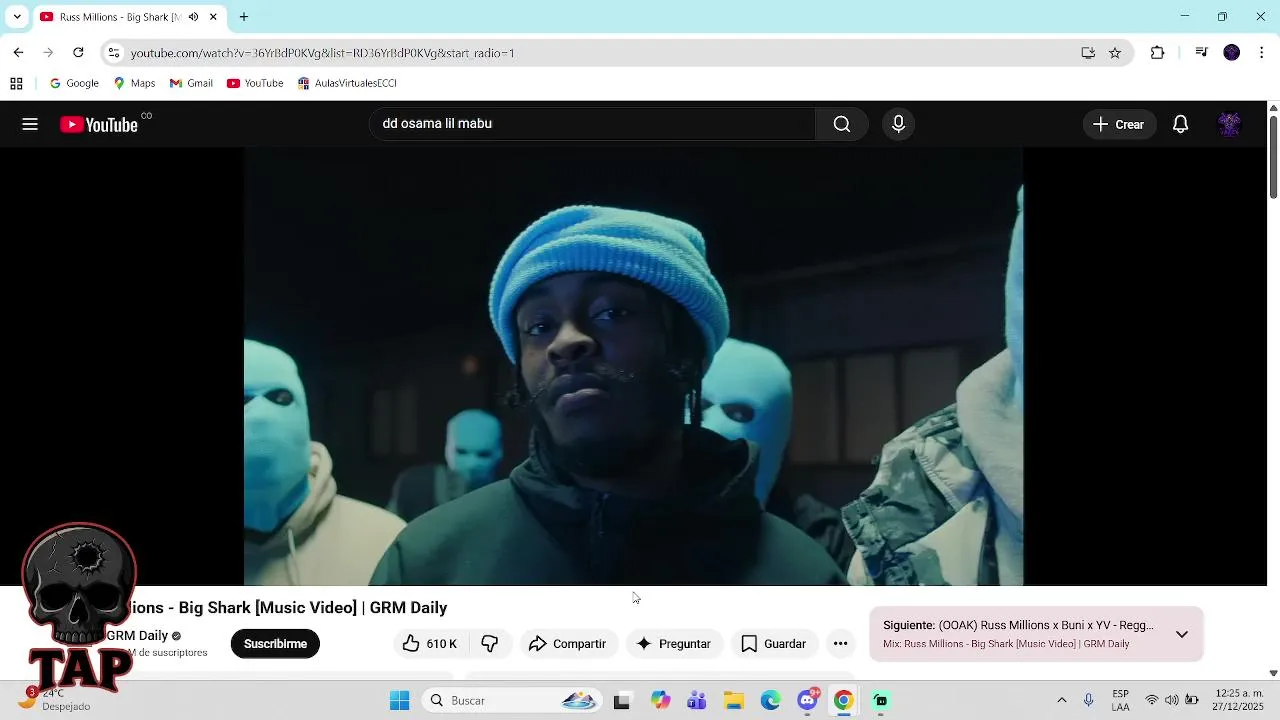Image resolution: width=1280 pixels, height=720 pixels.
Task: Expand the Siguiente mix playlist panel
Action: coord(1182,634)
